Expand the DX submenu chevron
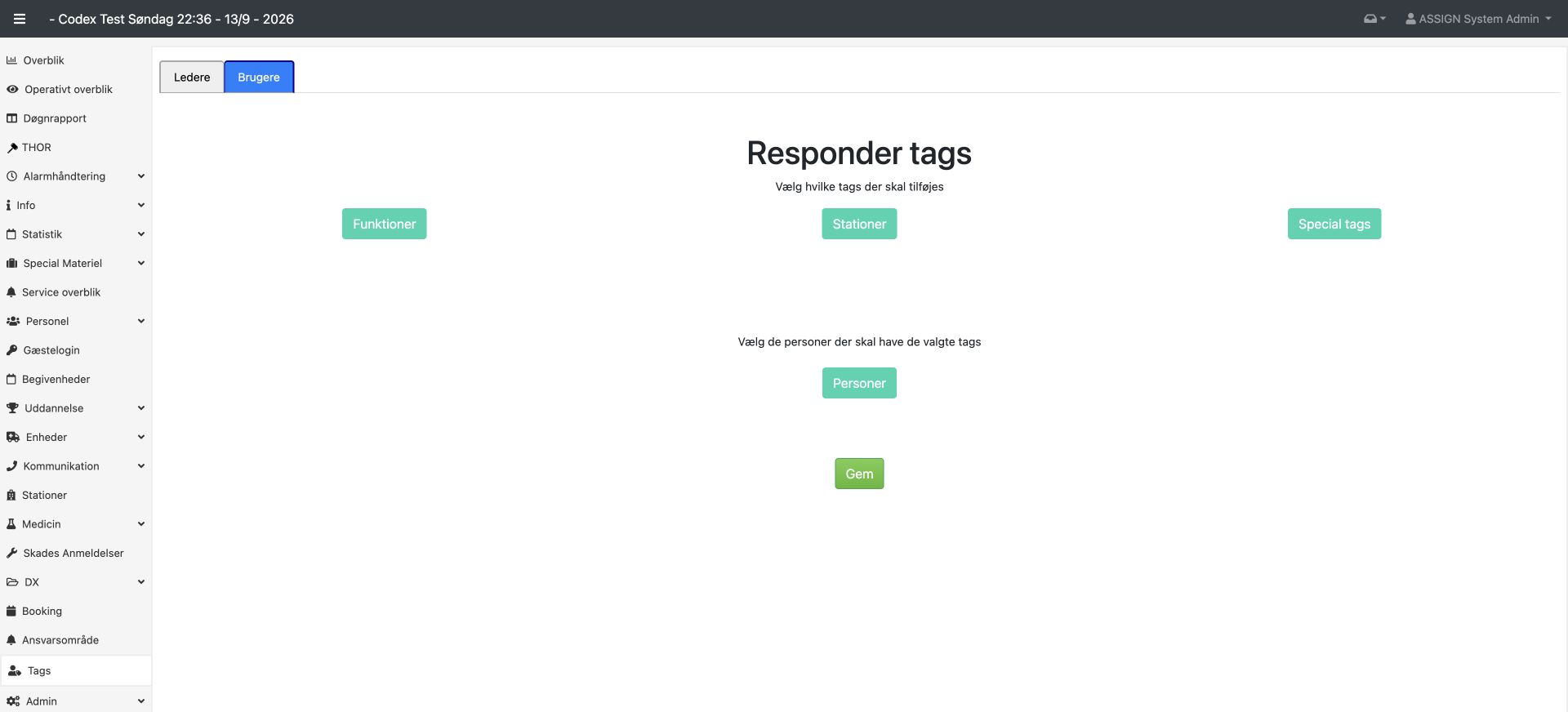The image size is (1568, 712). point(141,582)
